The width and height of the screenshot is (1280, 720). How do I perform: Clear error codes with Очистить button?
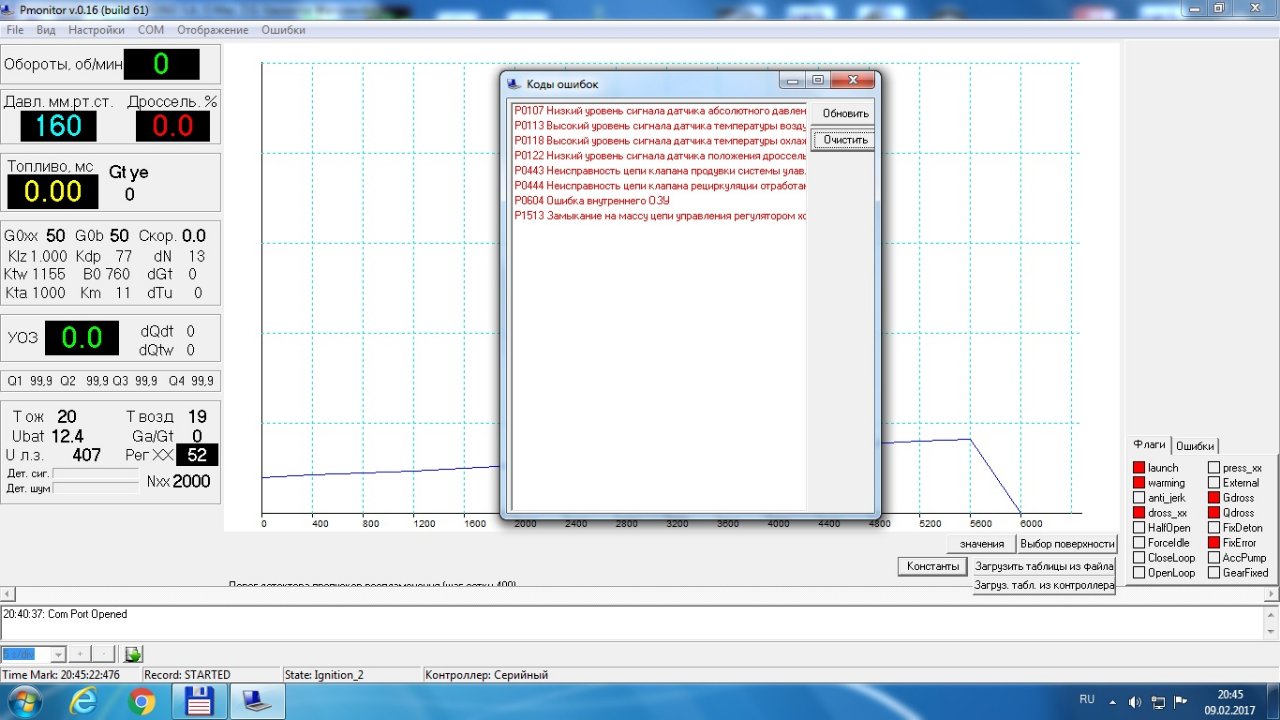[x=845, y=140]
